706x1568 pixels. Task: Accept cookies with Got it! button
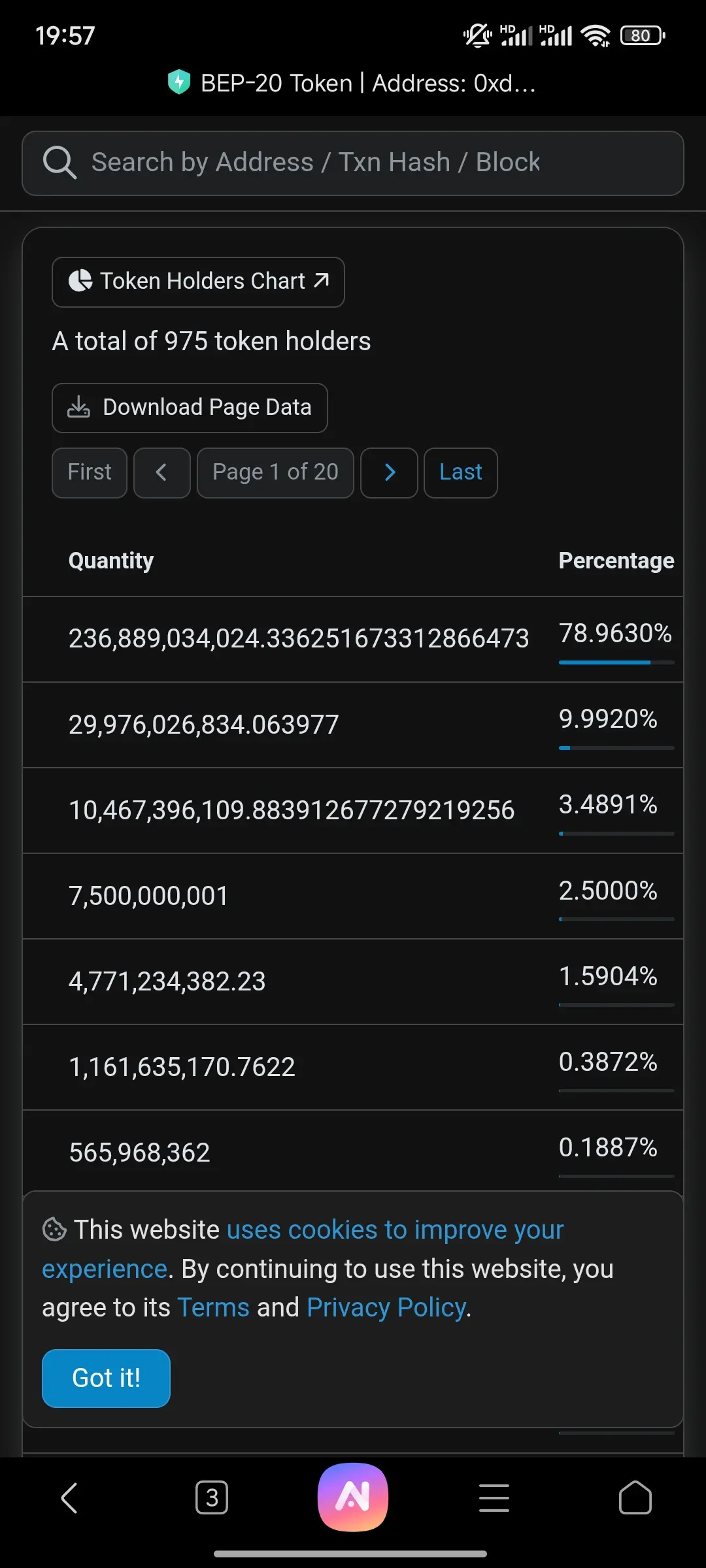(x=106, y=1378)
